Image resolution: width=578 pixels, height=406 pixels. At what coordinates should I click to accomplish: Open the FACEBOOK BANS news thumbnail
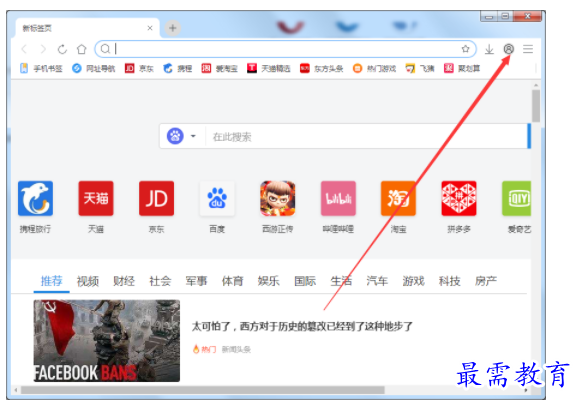click(107, 340)
